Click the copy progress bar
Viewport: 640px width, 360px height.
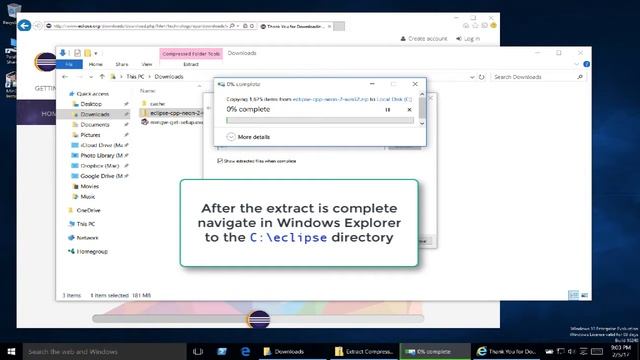(320, 120)
